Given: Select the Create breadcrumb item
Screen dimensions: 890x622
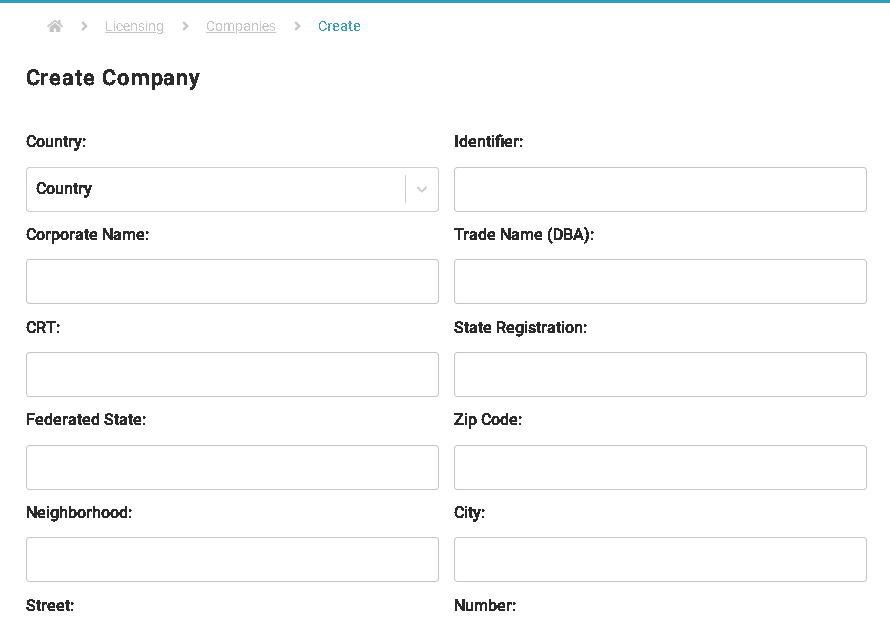Looking at the screenshot, I should 339,26.
